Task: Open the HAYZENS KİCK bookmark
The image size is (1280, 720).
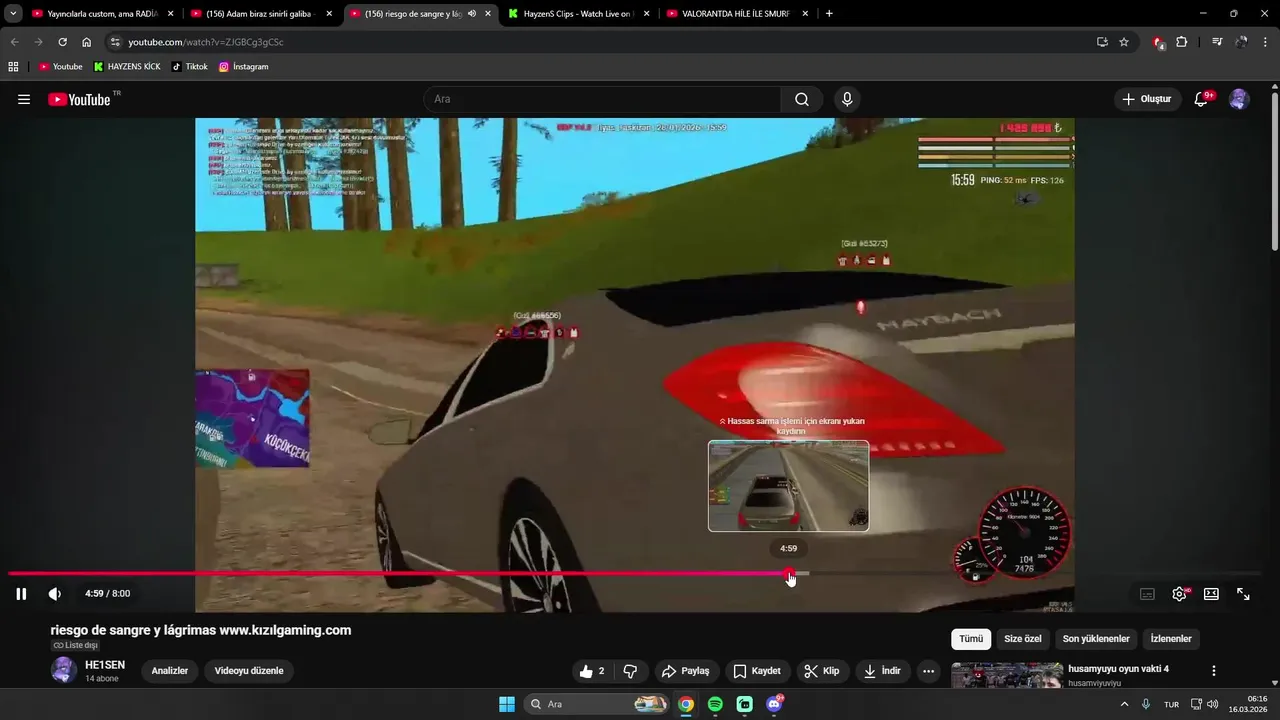Action: (127, 67)
